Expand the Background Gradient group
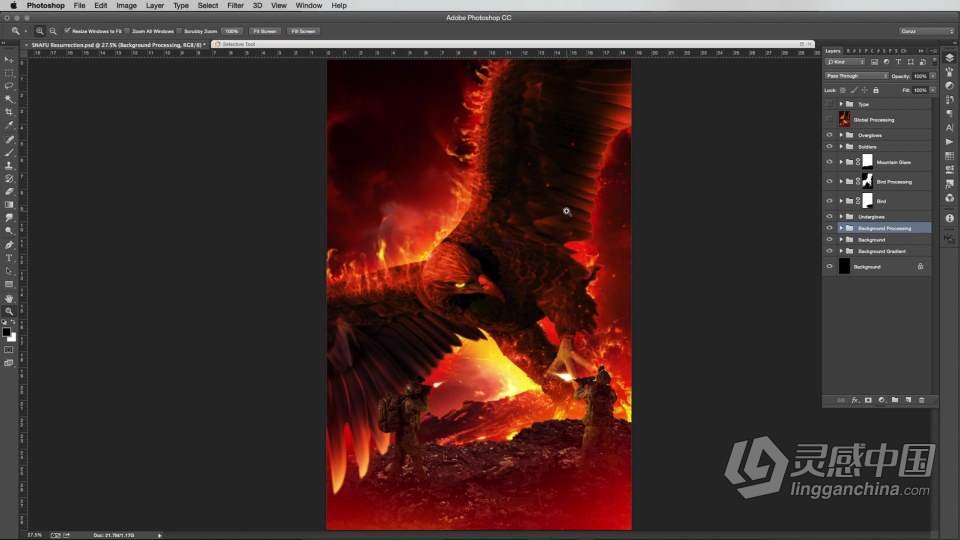The width and height of the screenshot is (960, 540). click(841, 251)
